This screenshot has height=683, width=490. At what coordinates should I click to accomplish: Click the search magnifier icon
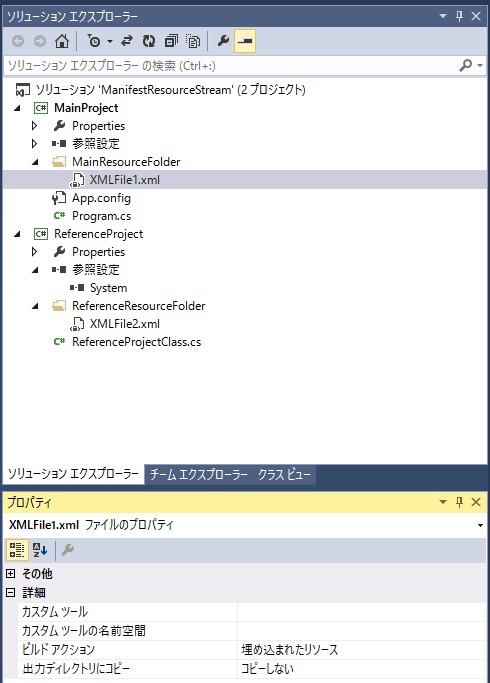pos(466,65)
